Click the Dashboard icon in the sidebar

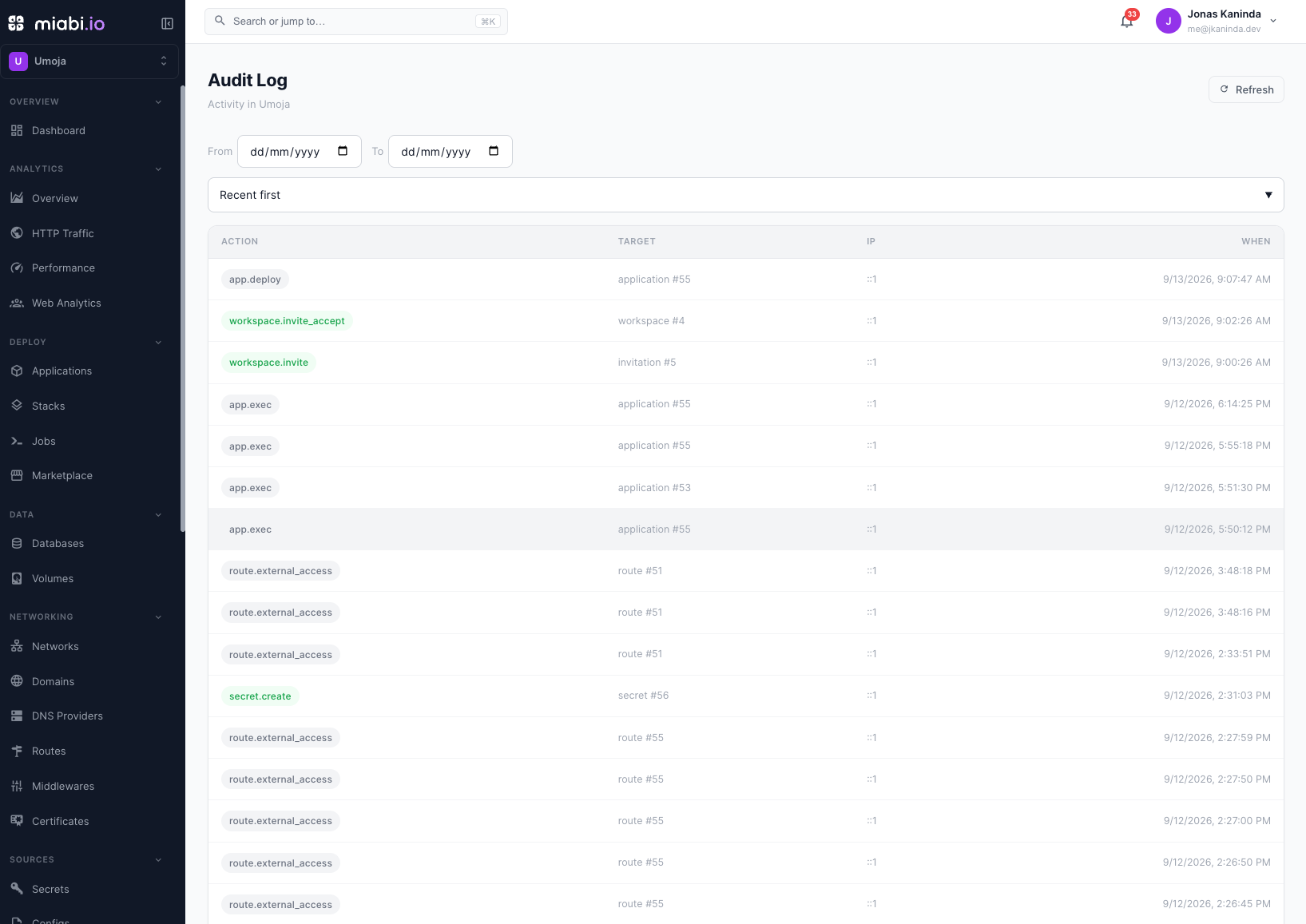pos(17,130)
